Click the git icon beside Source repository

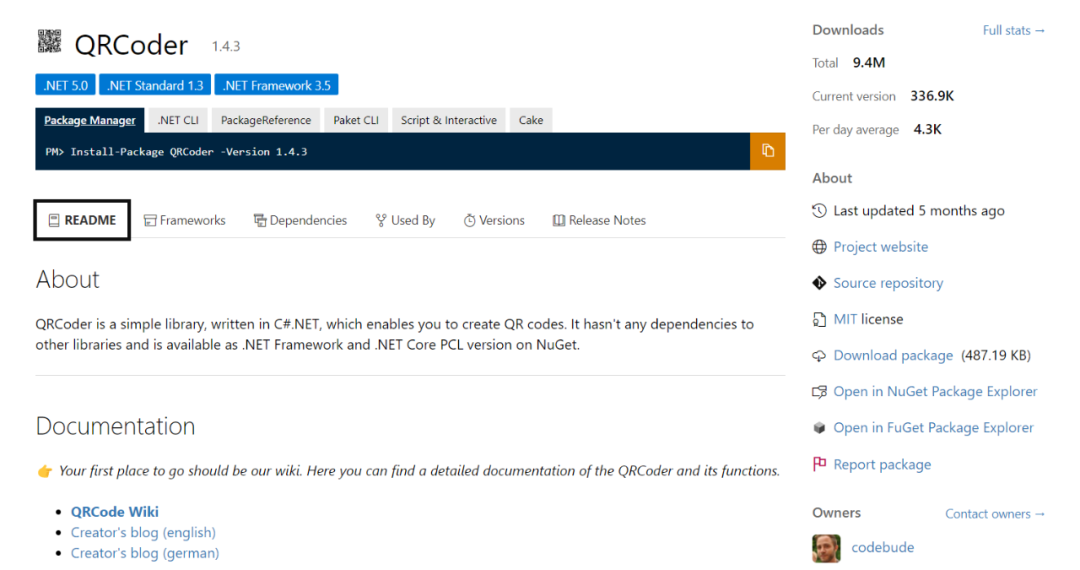(819, 283)
